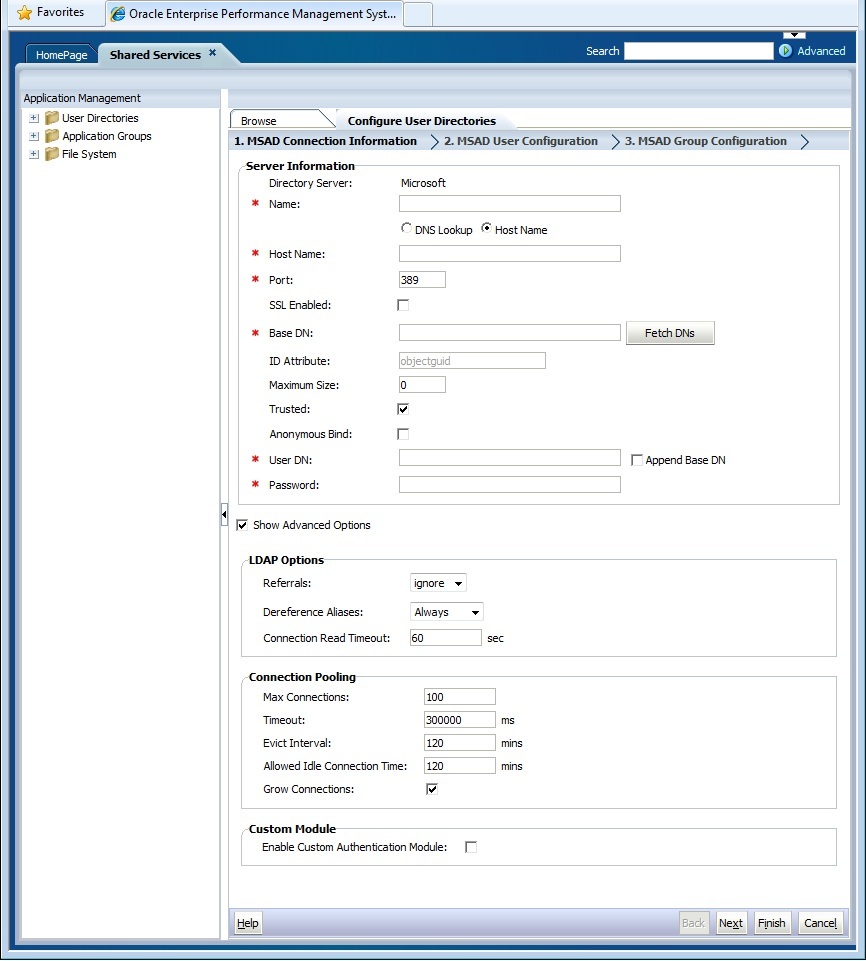
Task: Collapse the left pane with splitter arrow
Action: point(224,514)
